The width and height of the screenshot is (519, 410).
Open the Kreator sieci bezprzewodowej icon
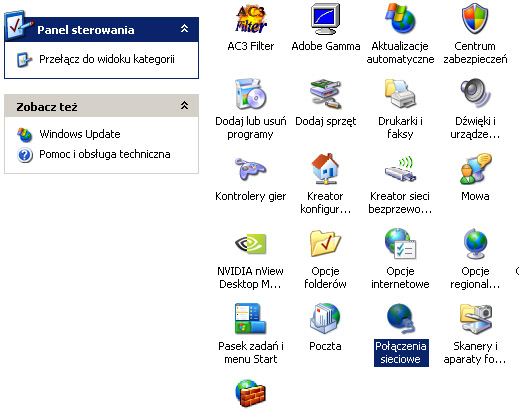(400, 169)
